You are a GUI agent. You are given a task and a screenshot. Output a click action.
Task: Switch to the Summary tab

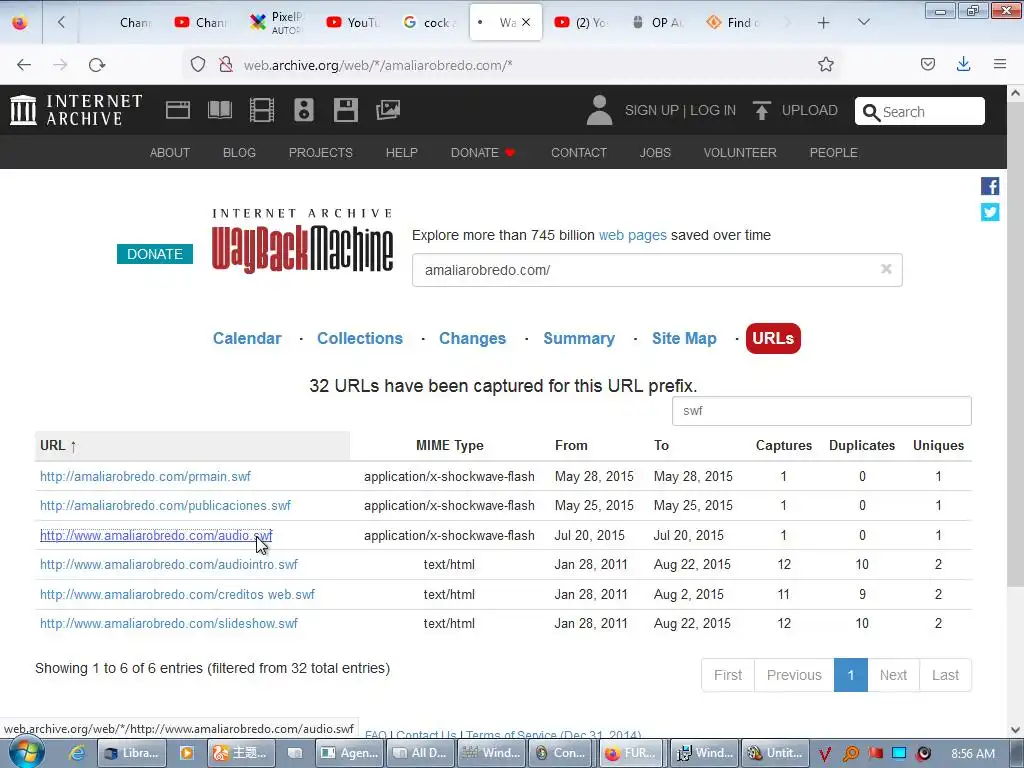coord(579,338)
